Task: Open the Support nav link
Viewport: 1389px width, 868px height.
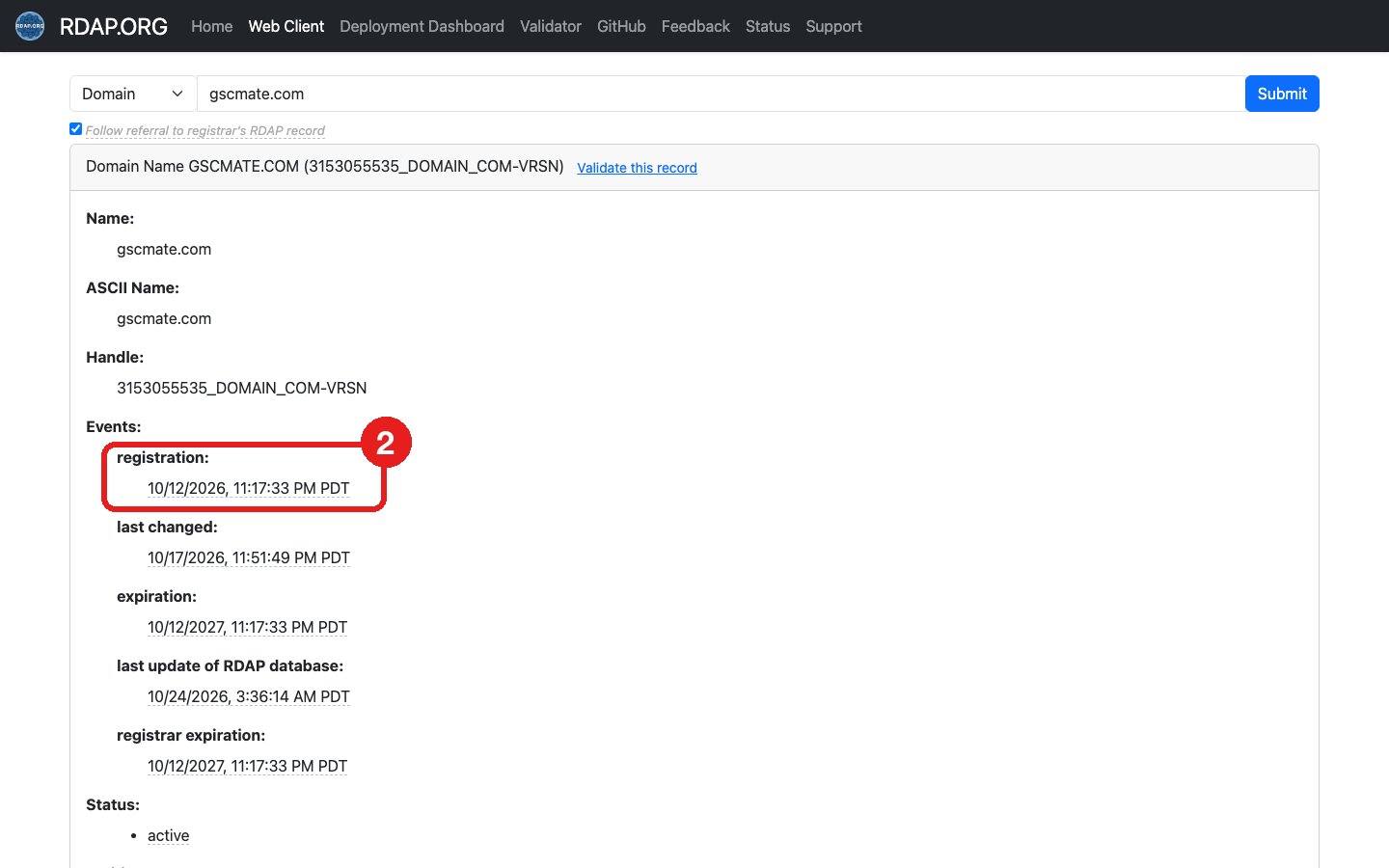Action: click(833, 26)
